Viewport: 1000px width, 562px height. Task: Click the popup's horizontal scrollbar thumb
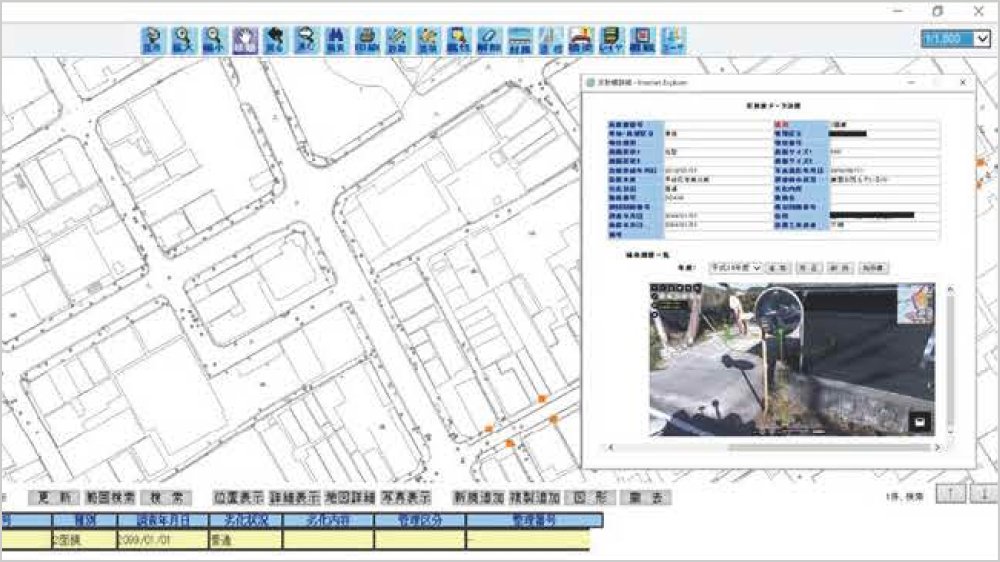829,447
